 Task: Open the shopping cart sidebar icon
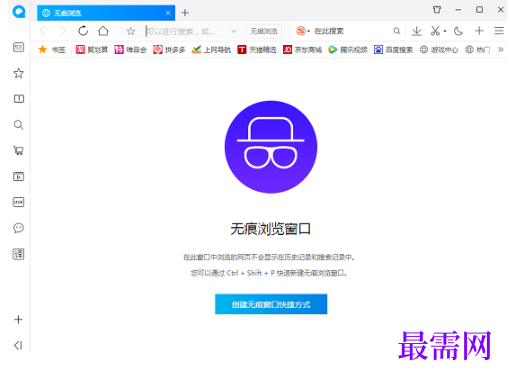(x=19, y=150)
